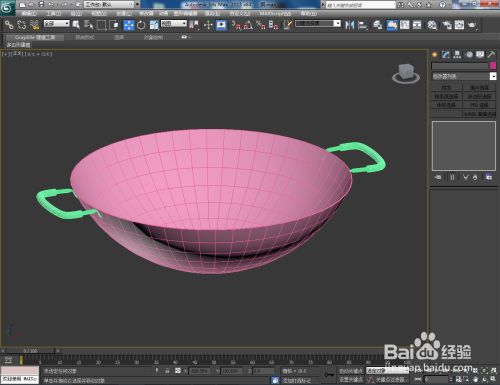Open the named selection sets dropdown

point(318,24)
